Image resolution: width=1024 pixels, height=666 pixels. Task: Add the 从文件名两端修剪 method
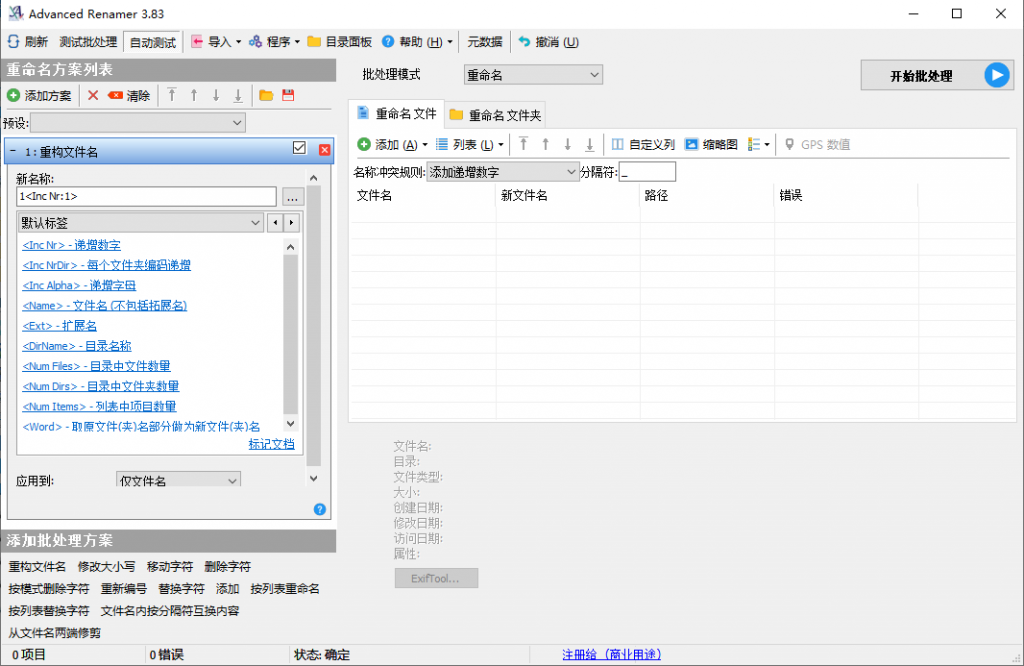click(54, 633)
